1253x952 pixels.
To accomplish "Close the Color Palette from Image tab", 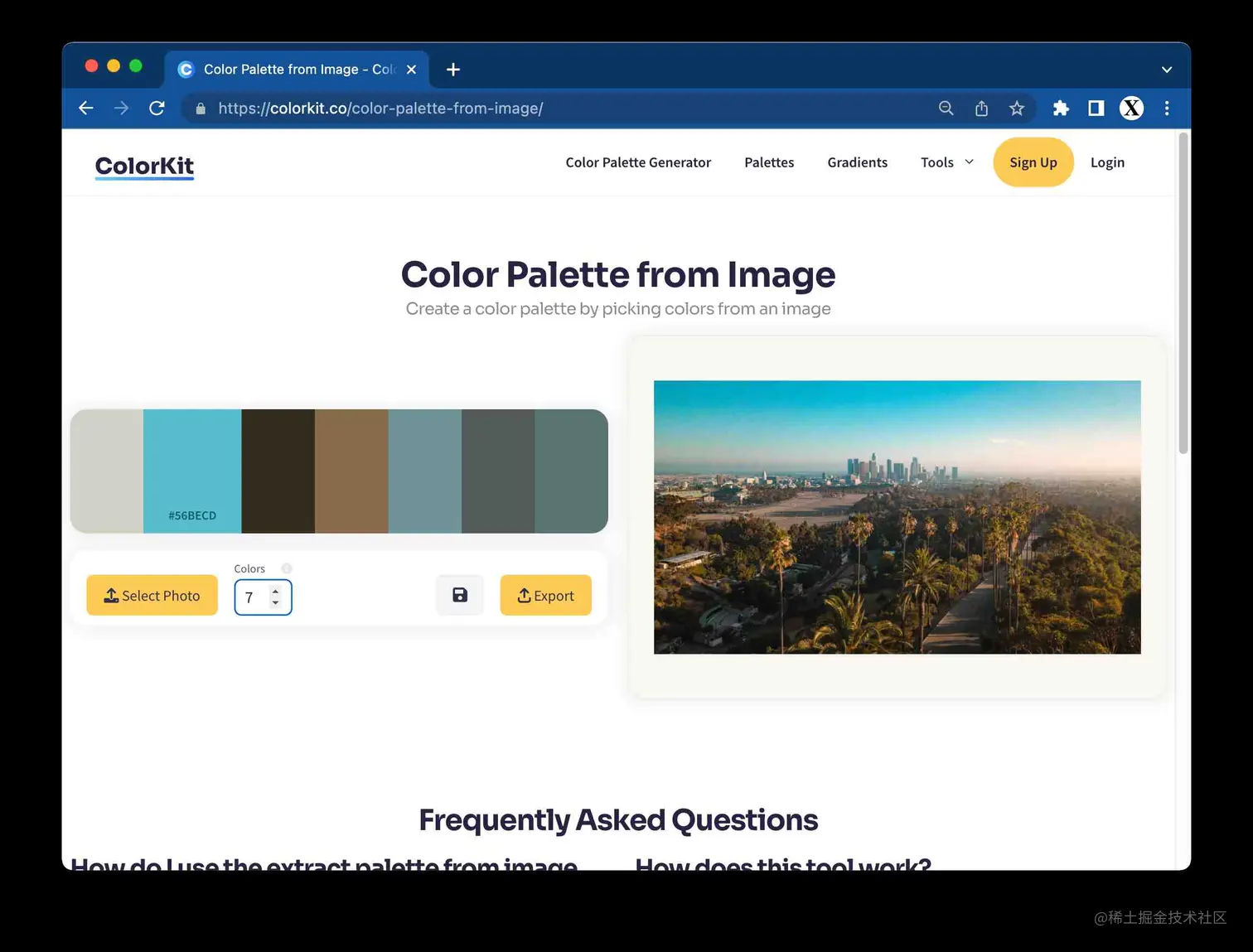I will click(411, 70).
